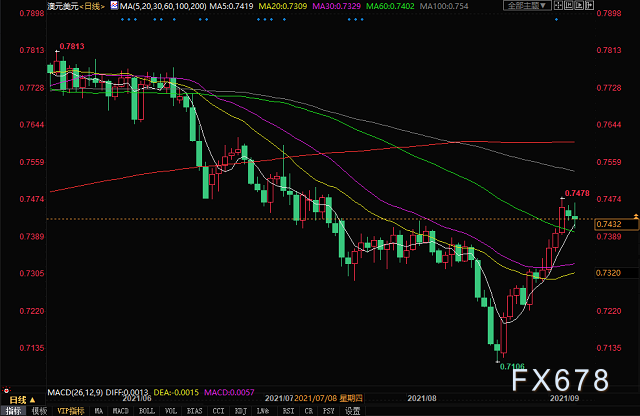Open 设置 in the bottom bar
This screenshot has width=640, height=416.
point(351,410)
